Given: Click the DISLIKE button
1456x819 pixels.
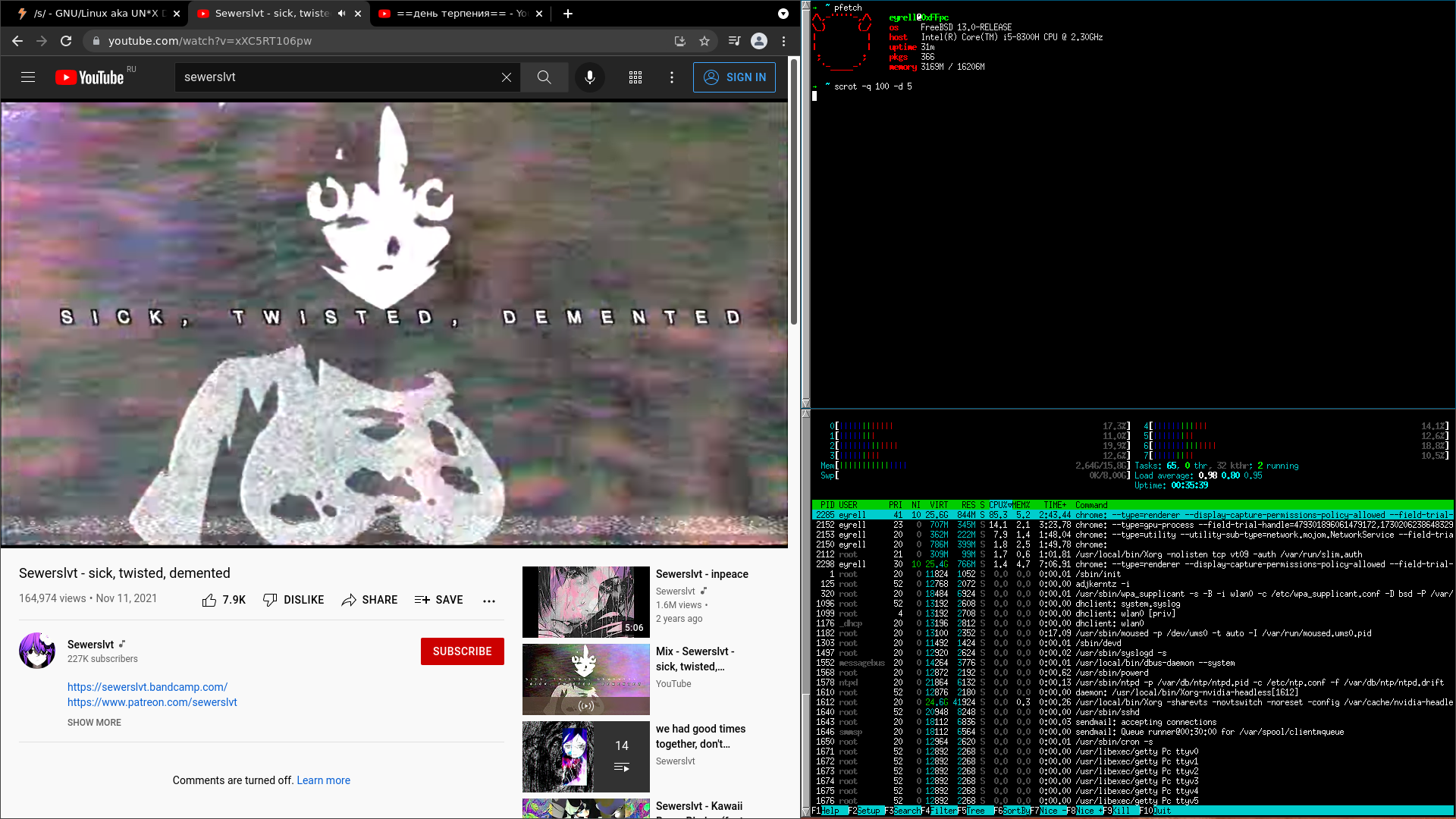Looking at the screenshot, I should pos(293,600).
